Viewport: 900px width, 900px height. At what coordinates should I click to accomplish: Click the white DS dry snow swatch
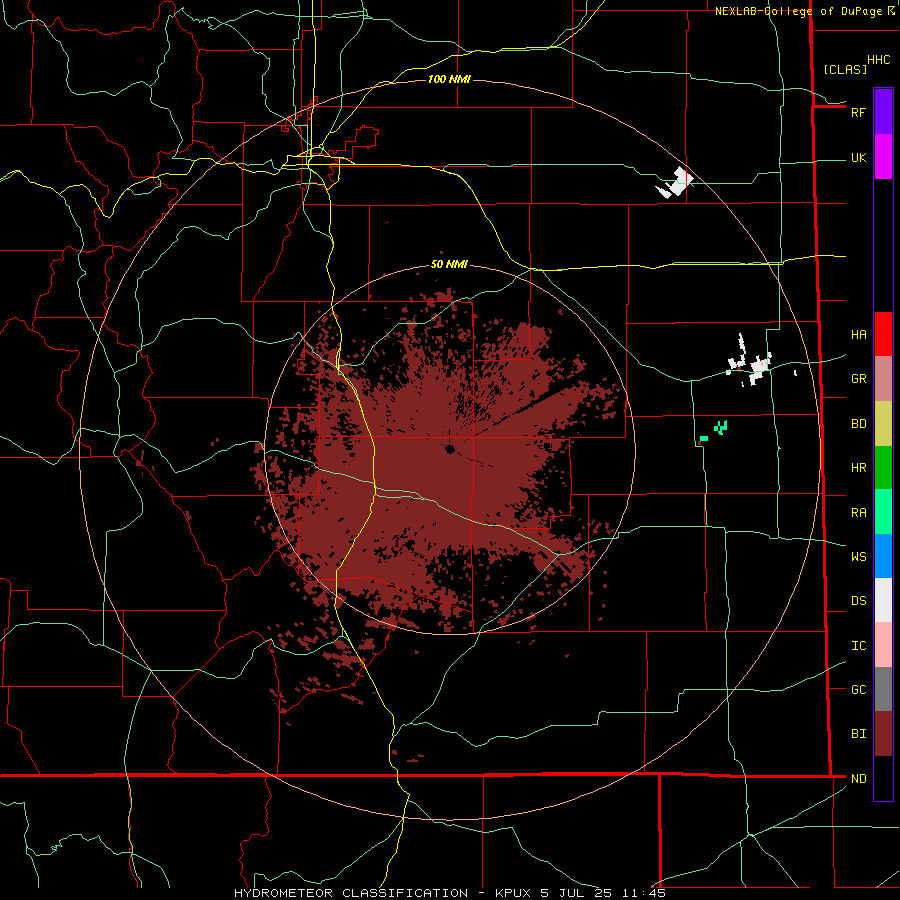pyautogui.click(x=883, y=600)
